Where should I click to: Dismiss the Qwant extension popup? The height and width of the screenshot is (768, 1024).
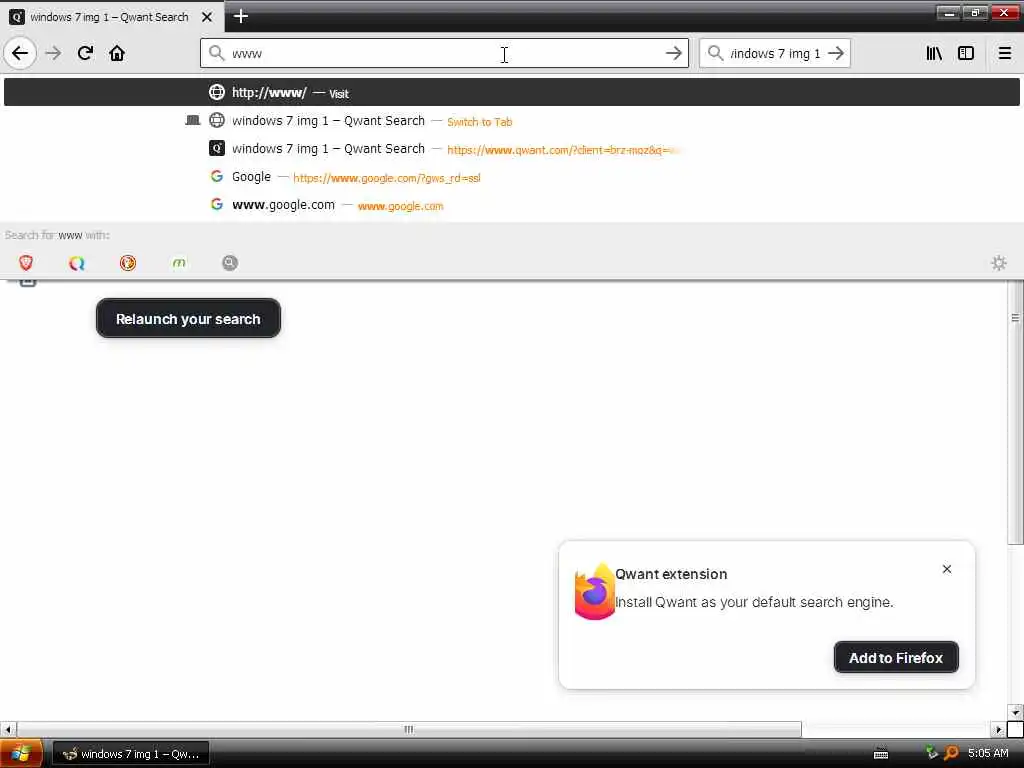(x=946, y=569)
